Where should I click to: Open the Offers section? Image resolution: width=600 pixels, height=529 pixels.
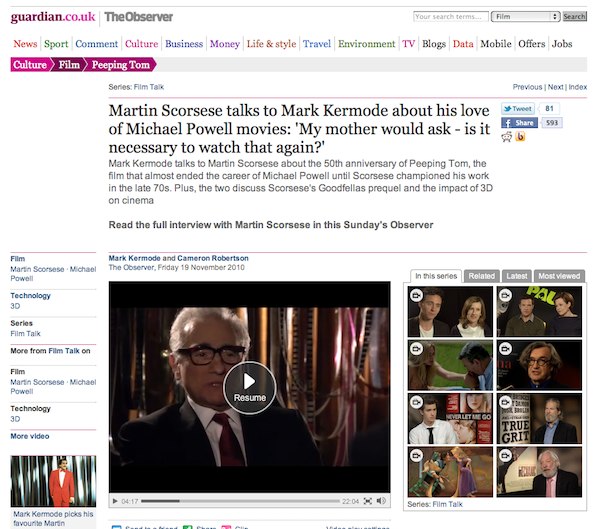(532, 44)
